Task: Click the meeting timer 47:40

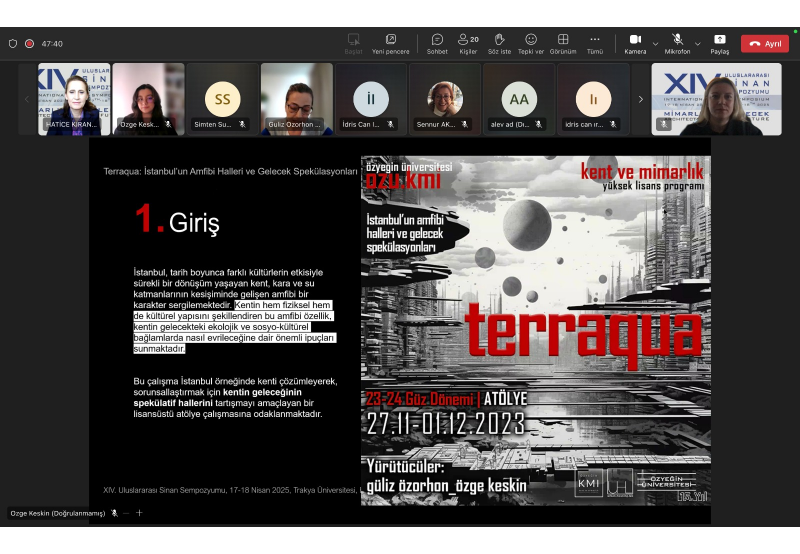Action: tap(52, 44)
